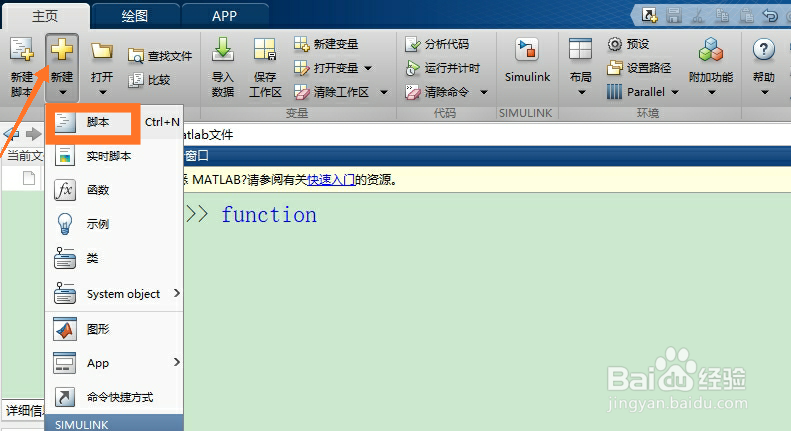
Task: Click the Open (打开) folder icon
Action: (102, 51)
